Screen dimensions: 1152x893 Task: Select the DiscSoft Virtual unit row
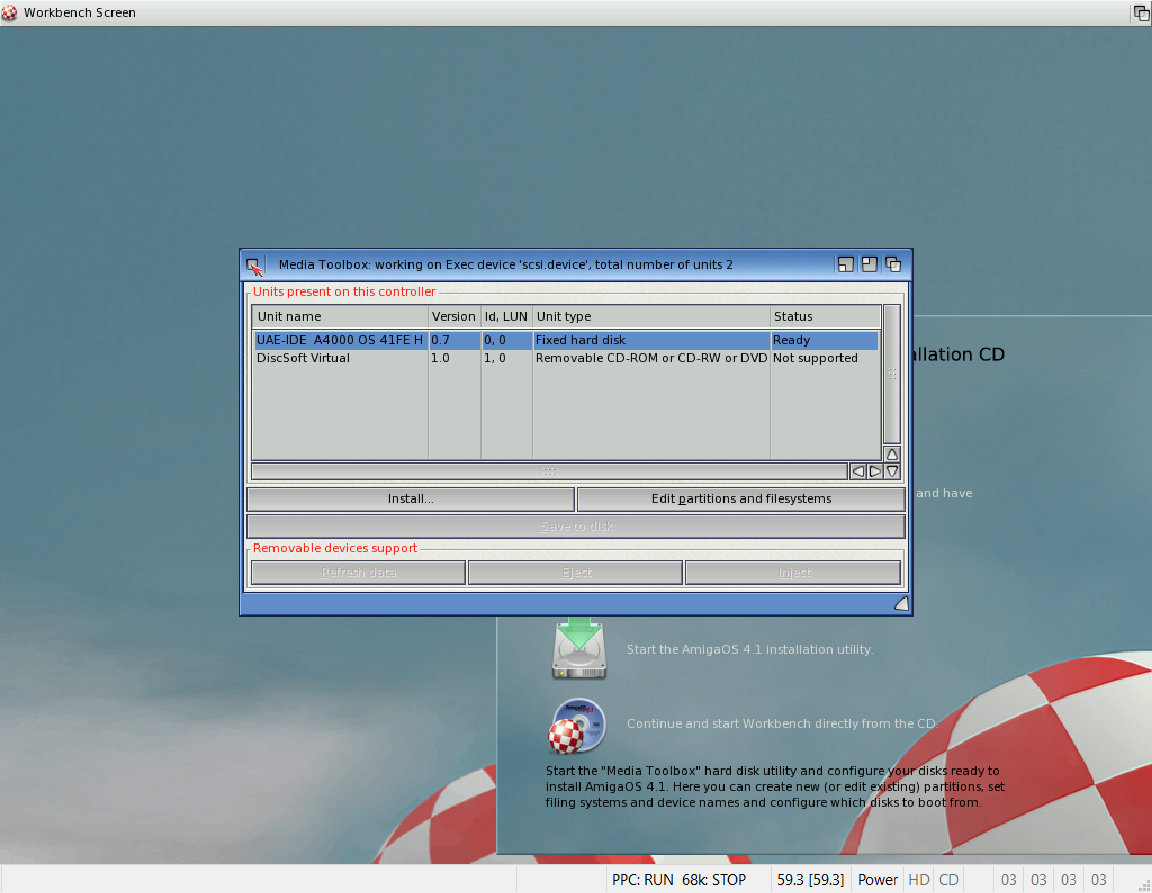tap(566, 358)
